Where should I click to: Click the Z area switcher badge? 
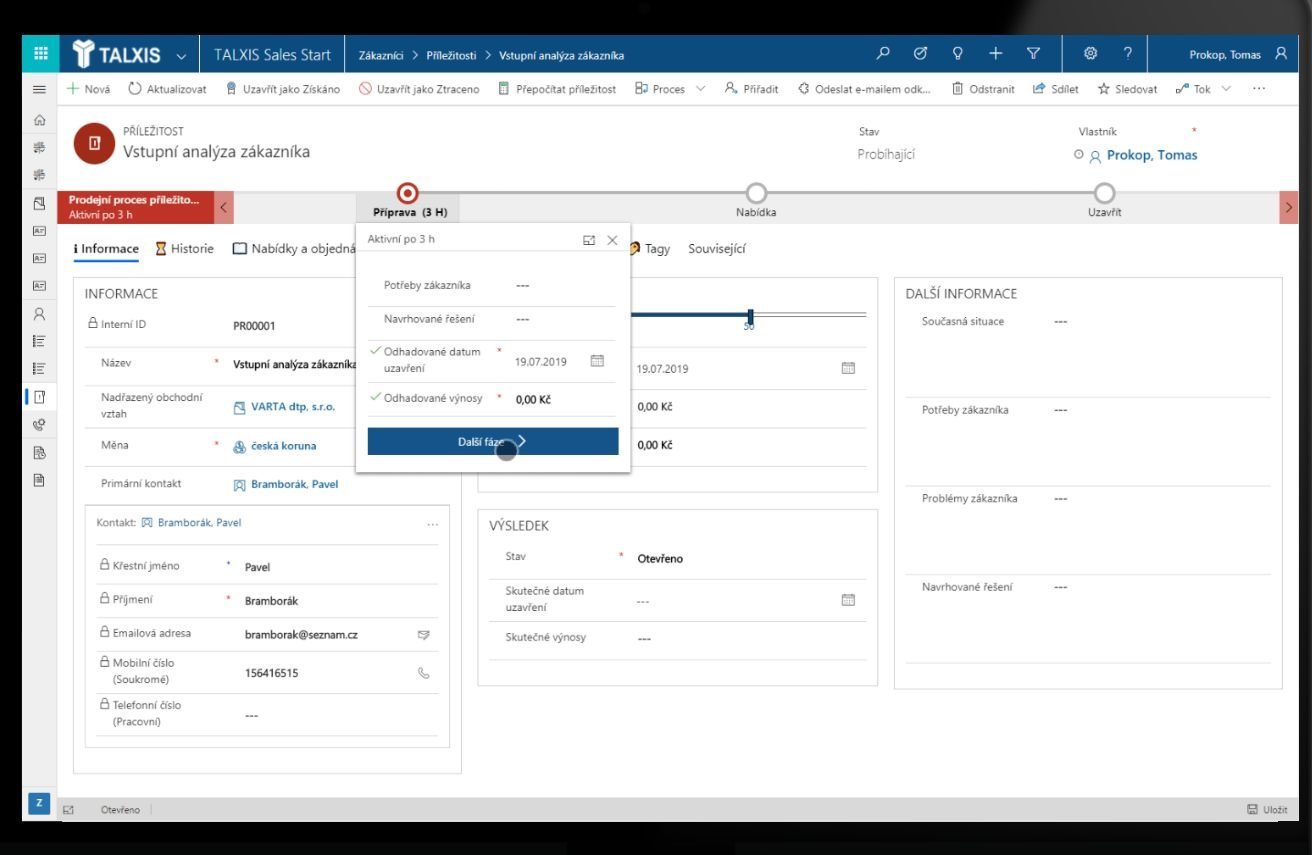point(39,804)
